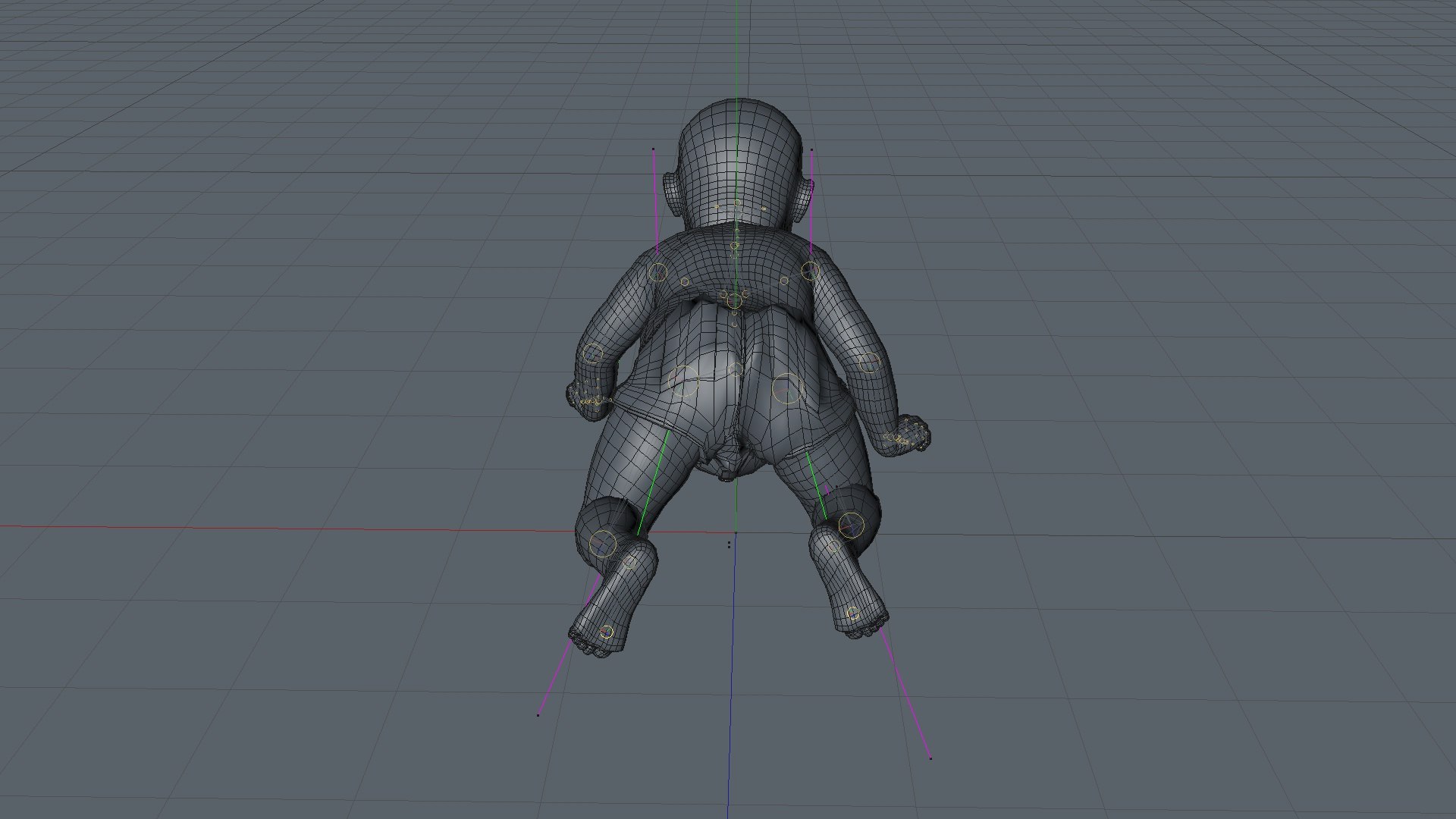Screen dimensions: 1456x819
Task: Click the left knee joint circle control
Action: pos(603,544)
